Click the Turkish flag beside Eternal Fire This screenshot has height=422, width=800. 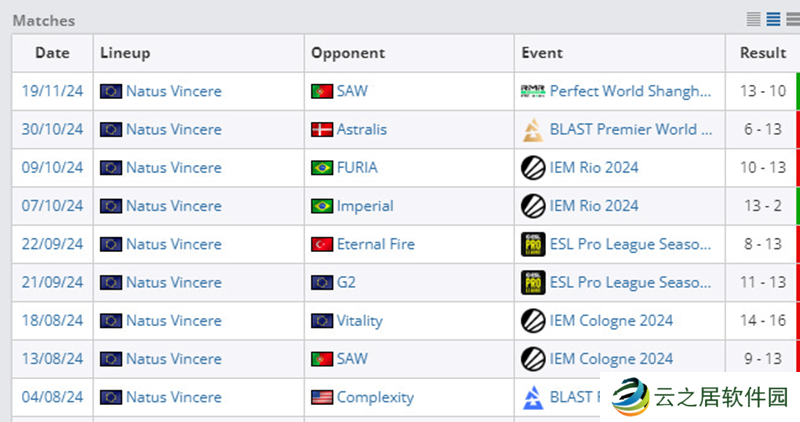coord(322,244)
